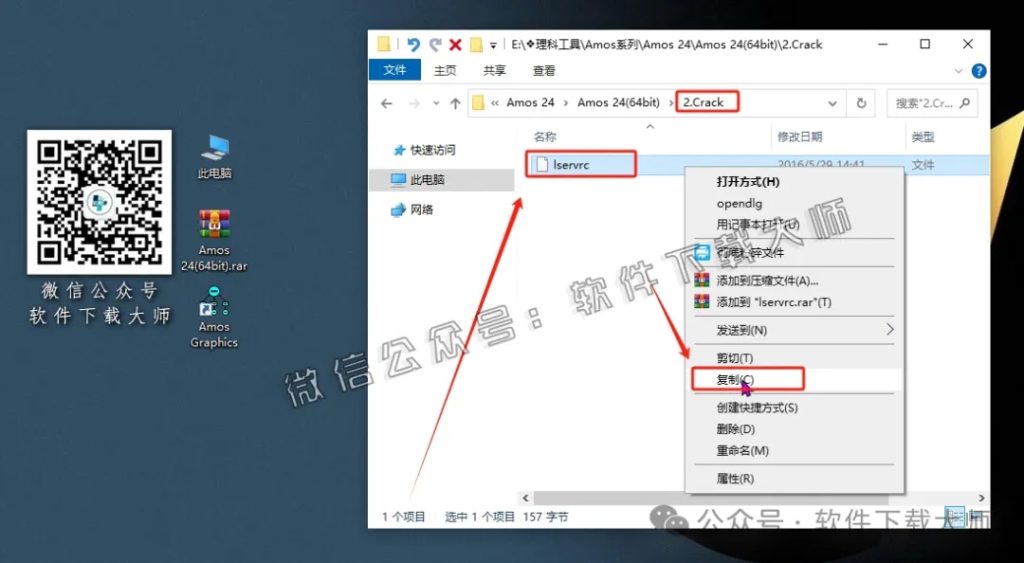Choose opendlg in context menu

794,203
